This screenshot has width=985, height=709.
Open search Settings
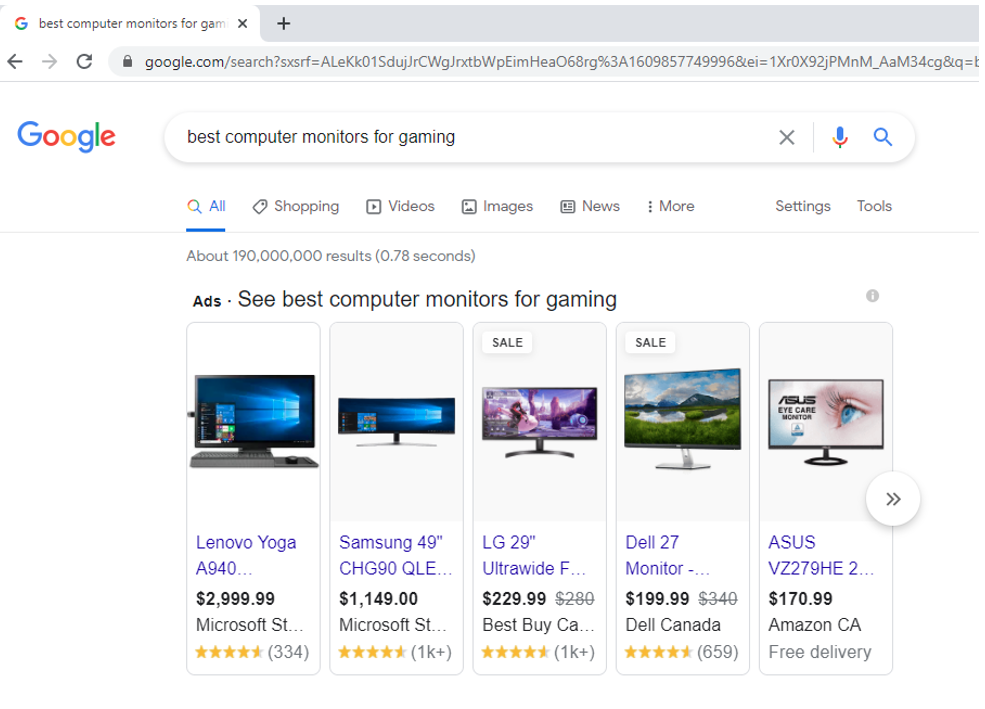[x=802, y=206]
